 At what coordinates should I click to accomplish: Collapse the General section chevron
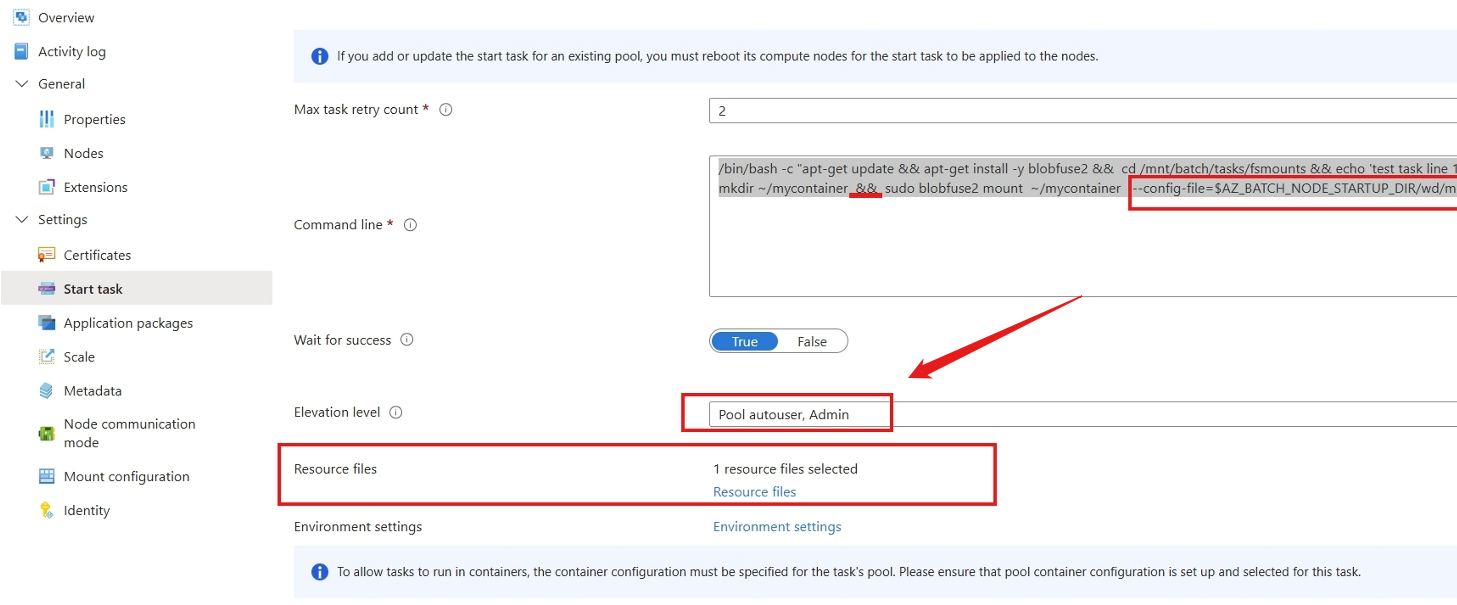click(21, 84)
